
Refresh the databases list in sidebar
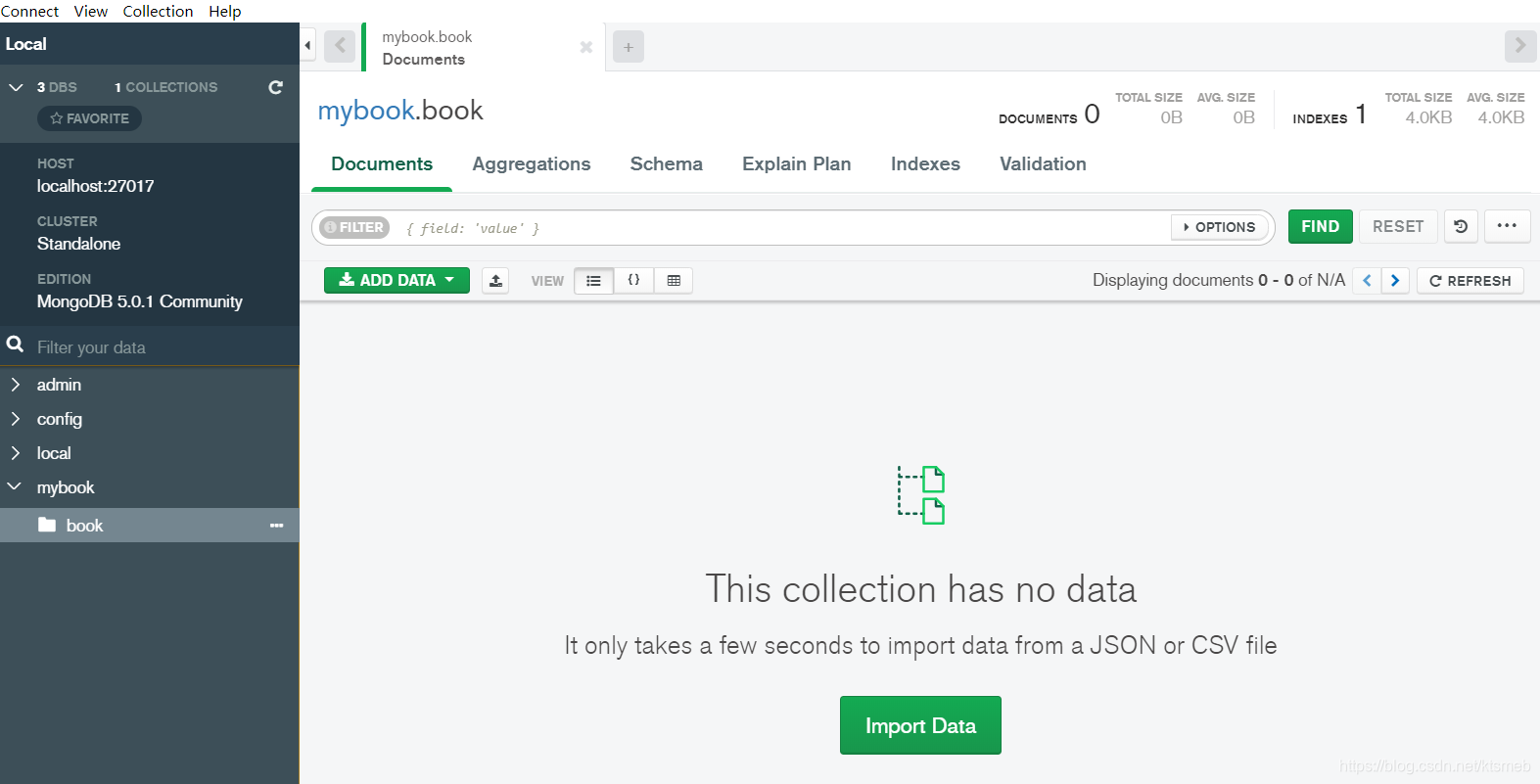276,87
